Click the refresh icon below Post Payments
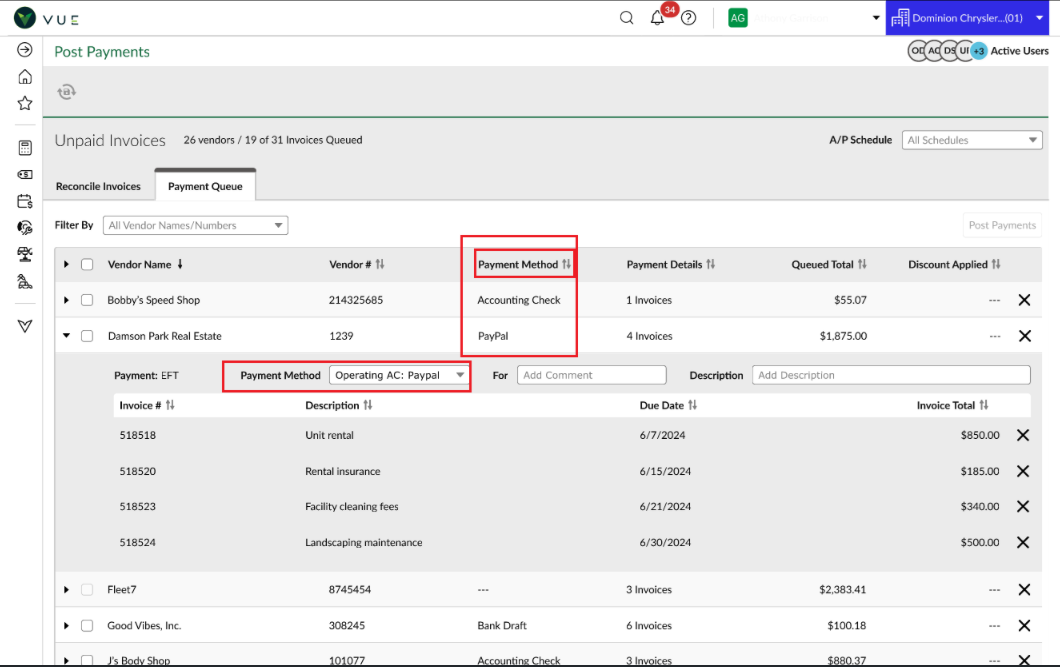Image resolution: width=1060 pixels, height=667 pixels. [x=67, y=92]
